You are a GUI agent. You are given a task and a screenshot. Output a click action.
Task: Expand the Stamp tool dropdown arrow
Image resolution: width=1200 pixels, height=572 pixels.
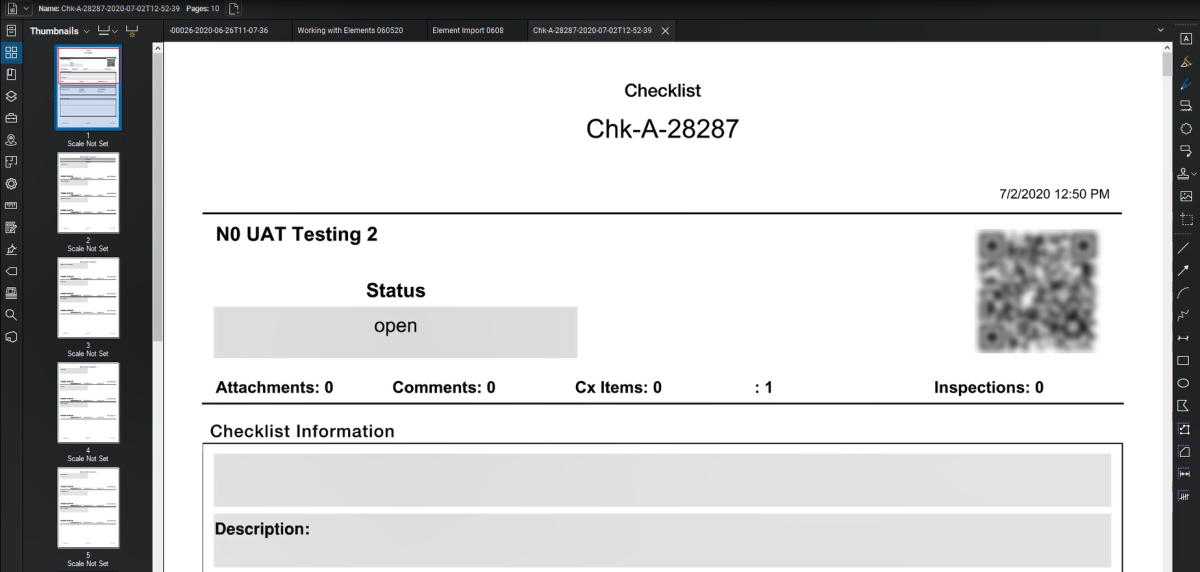click(x=1194, y=173)
